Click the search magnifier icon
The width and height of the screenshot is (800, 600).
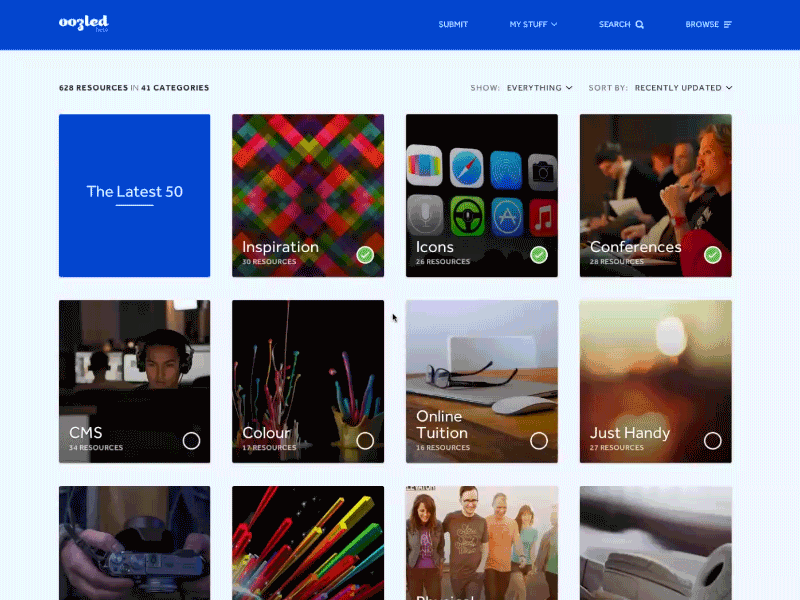point(640,24)
